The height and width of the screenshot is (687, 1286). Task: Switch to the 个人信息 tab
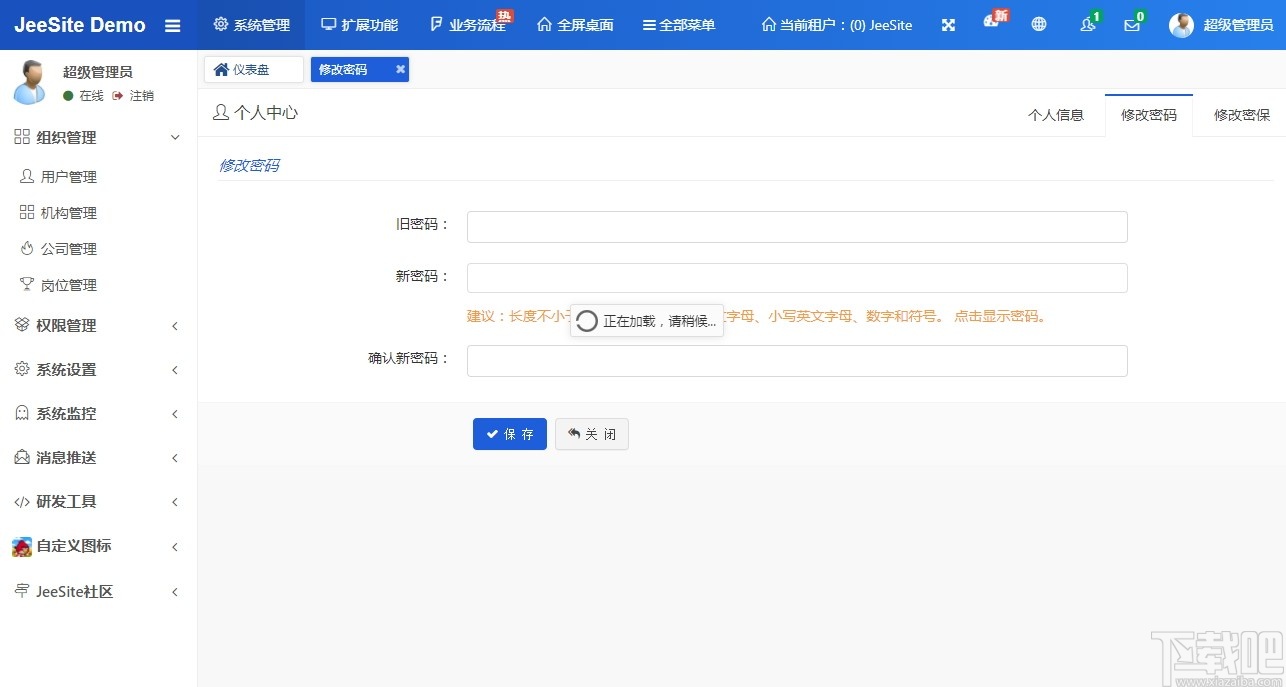click(x=1056, y=114)
